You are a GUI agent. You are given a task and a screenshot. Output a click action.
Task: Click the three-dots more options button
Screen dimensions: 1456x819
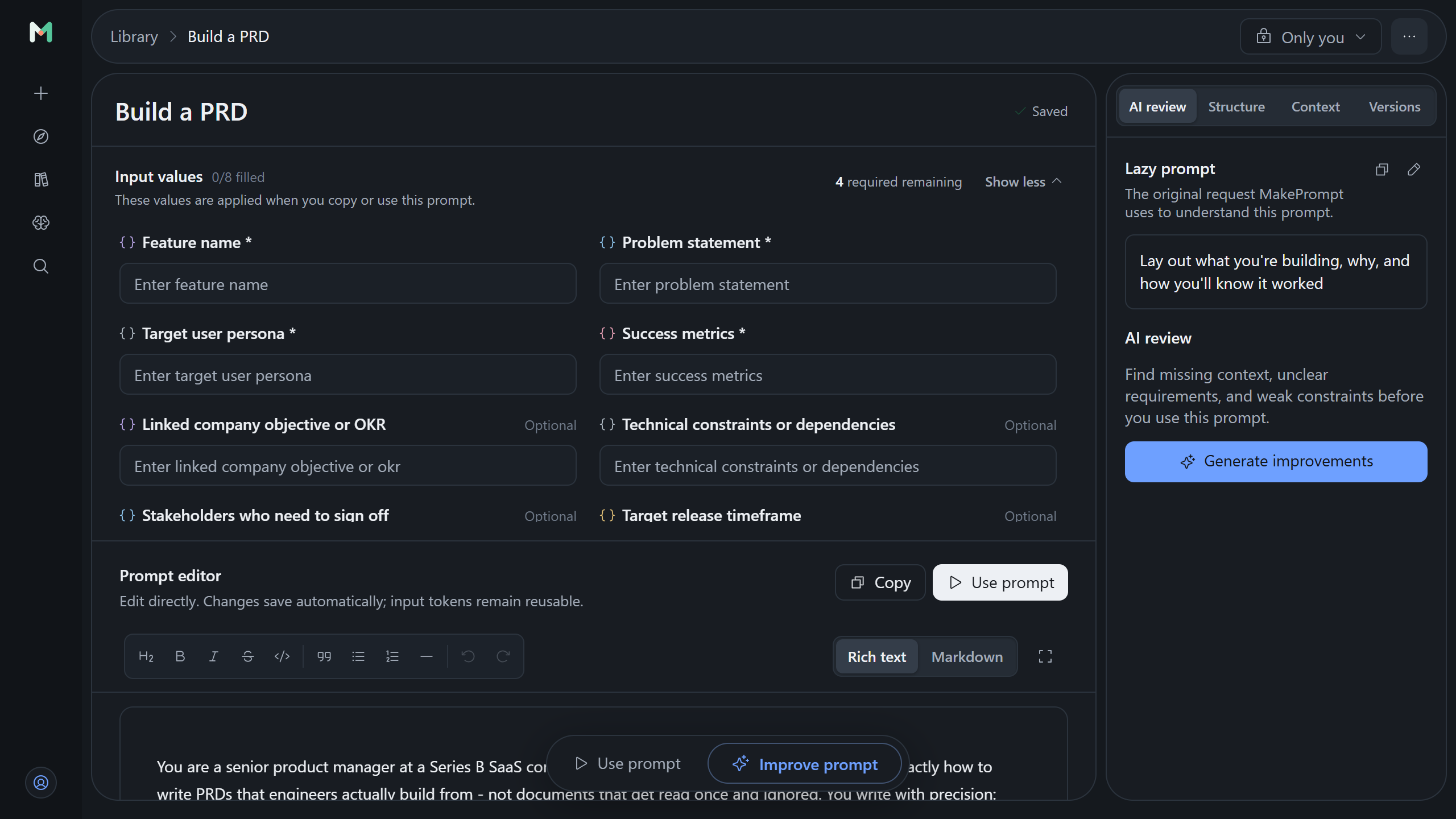(1409, 36)
